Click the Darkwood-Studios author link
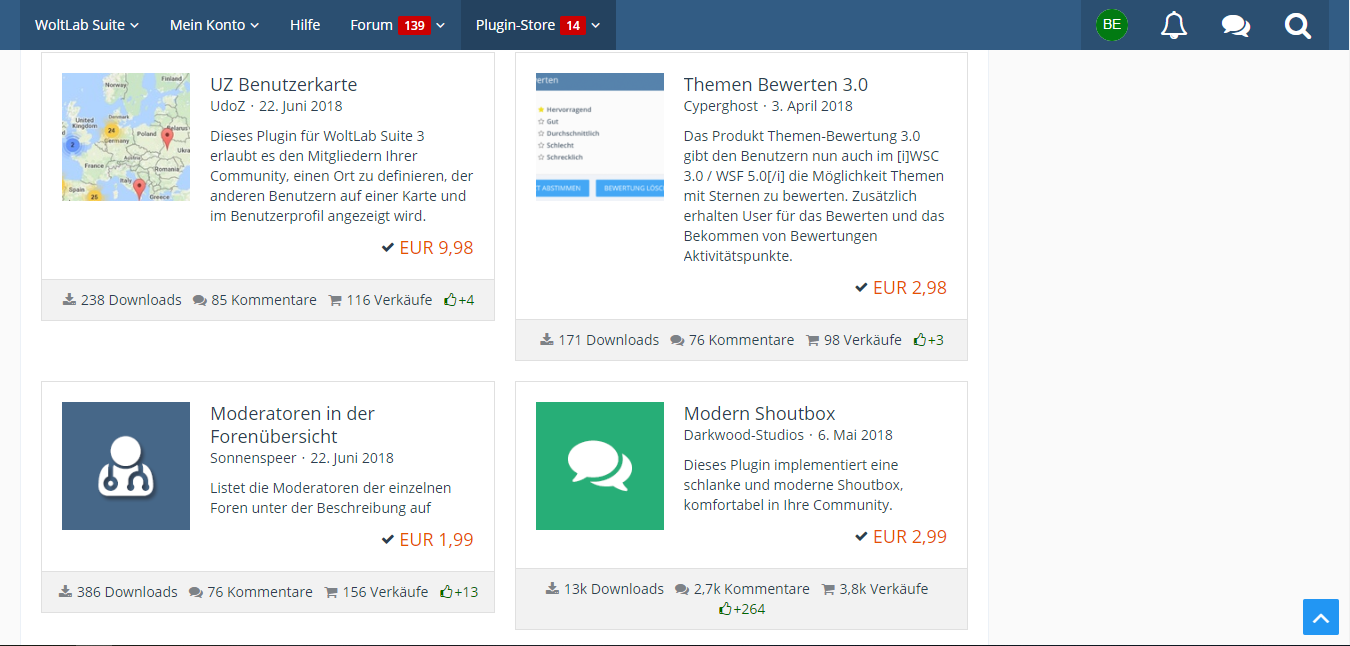Viewport: 1350px width, 646px height. point(743,435)
